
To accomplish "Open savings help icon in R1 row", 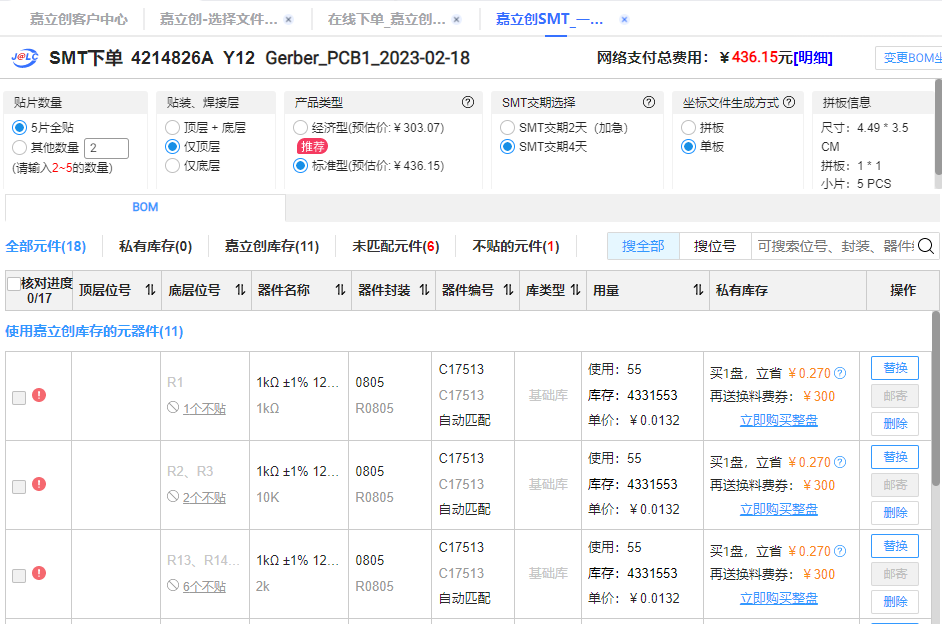I will (x=840, y=374).
